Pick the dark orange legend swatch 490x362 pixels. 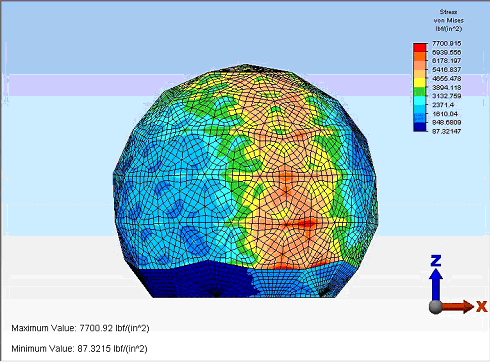click(420, 56)
